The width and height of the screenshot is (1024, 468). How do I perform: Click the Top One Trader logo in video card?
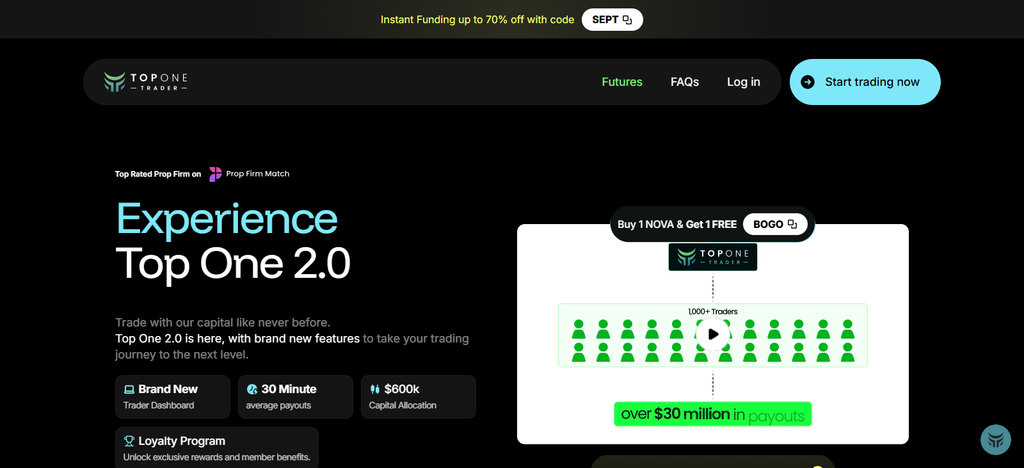click(712, 257)
